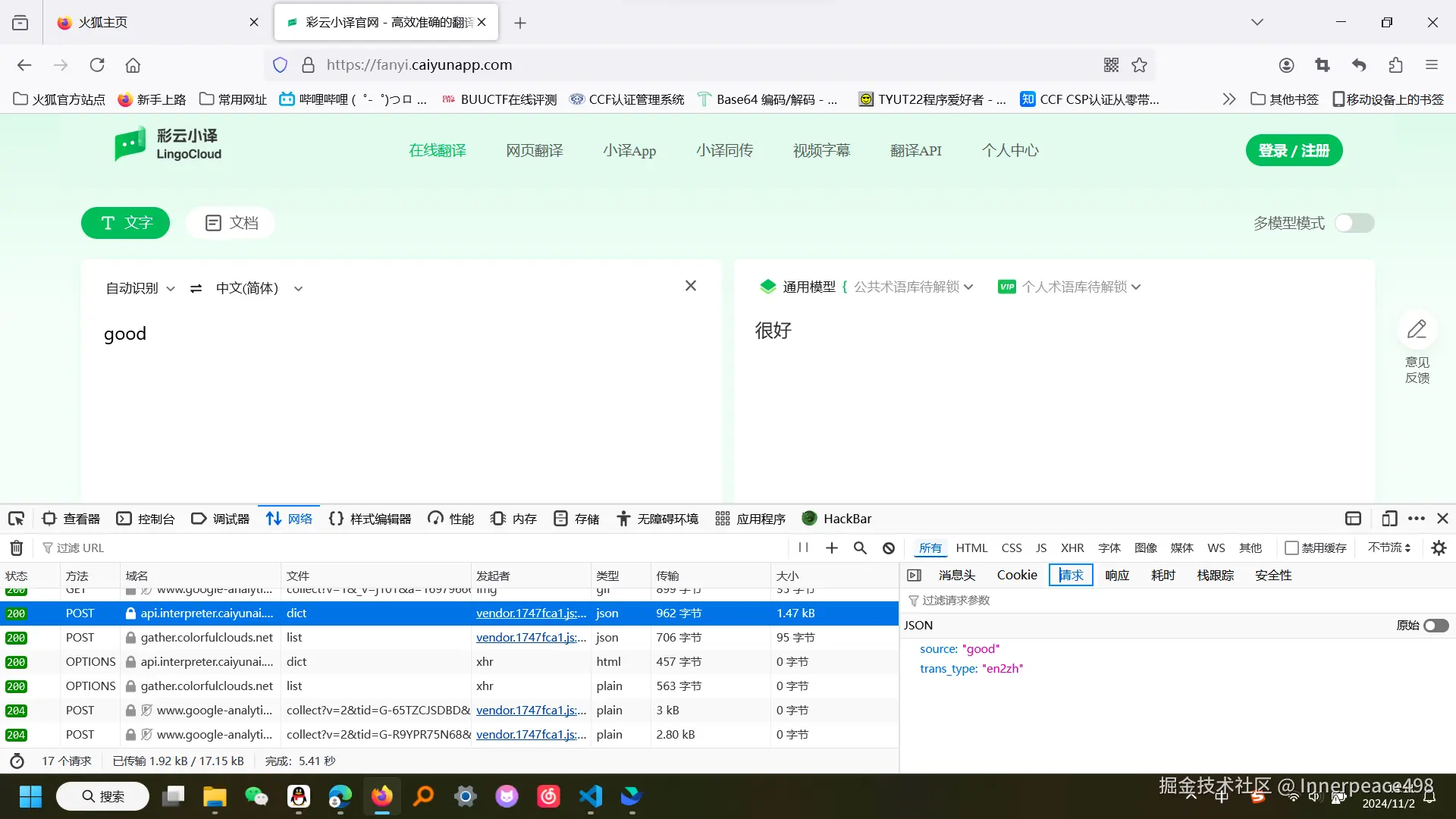Clear network requests with the trash icon
Image resolution: width=1456 pixels, height=819 pixels.
[16, 548]
